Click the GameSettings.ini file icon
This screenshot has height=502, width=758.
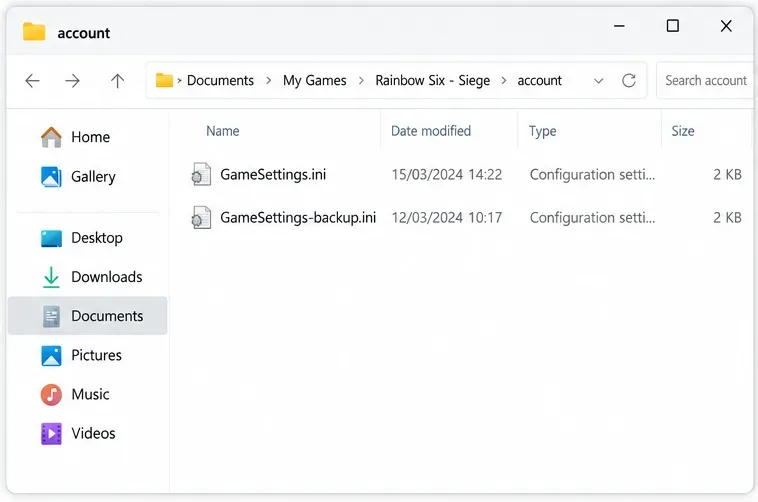coord(201,175)
